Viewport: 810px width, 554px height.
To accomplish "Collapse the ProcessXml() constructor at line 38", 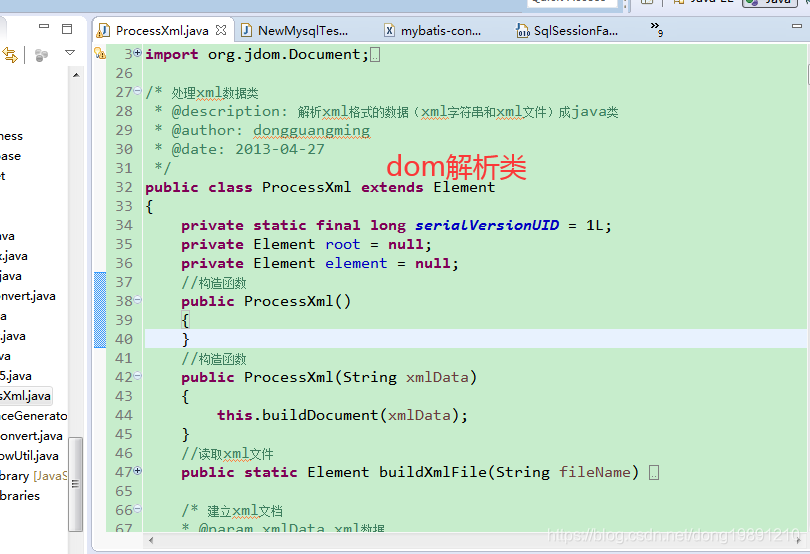I will 137,300.
